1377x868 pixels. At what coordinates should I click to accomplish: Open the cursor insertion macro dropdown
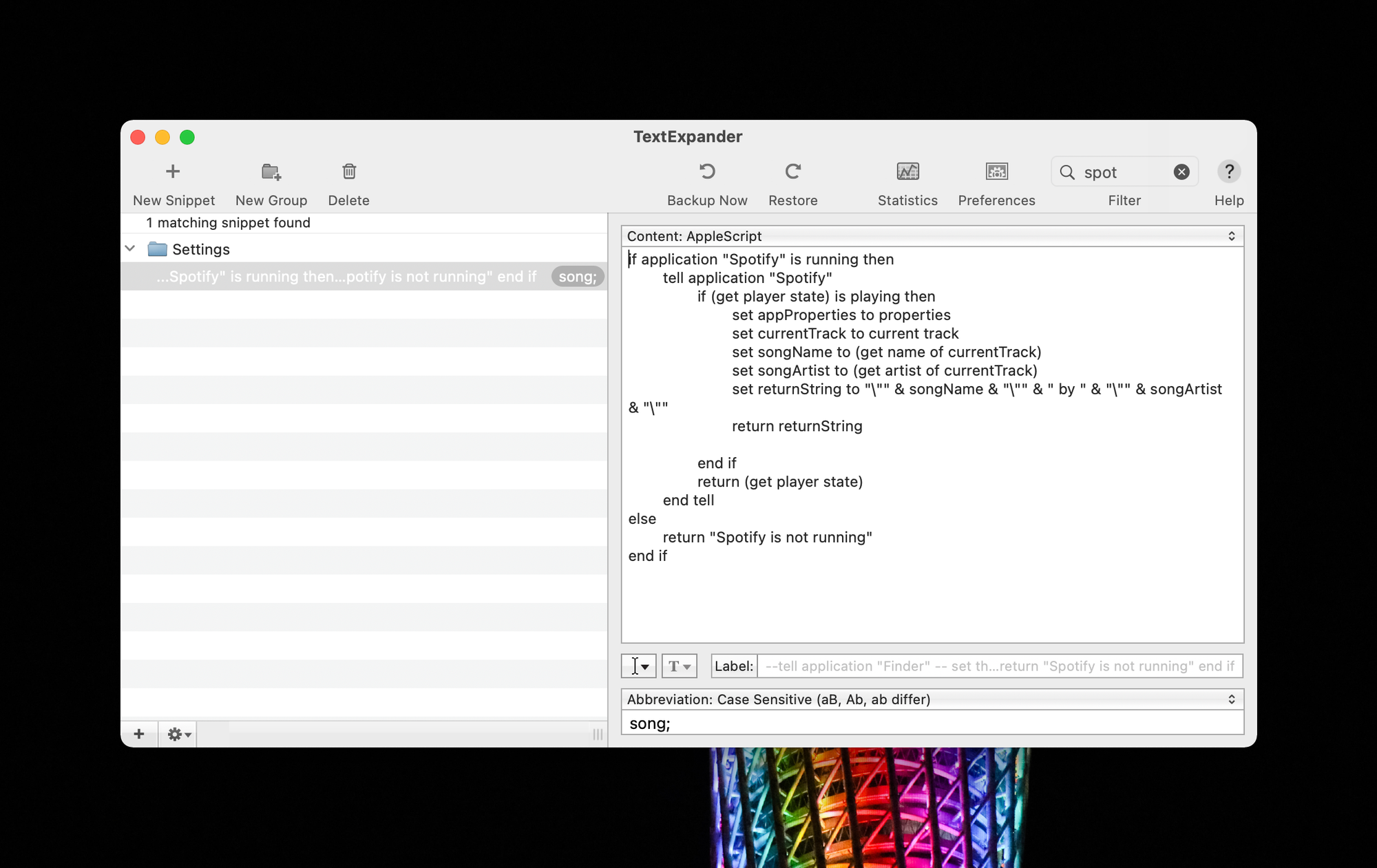[x=639, y=666]
